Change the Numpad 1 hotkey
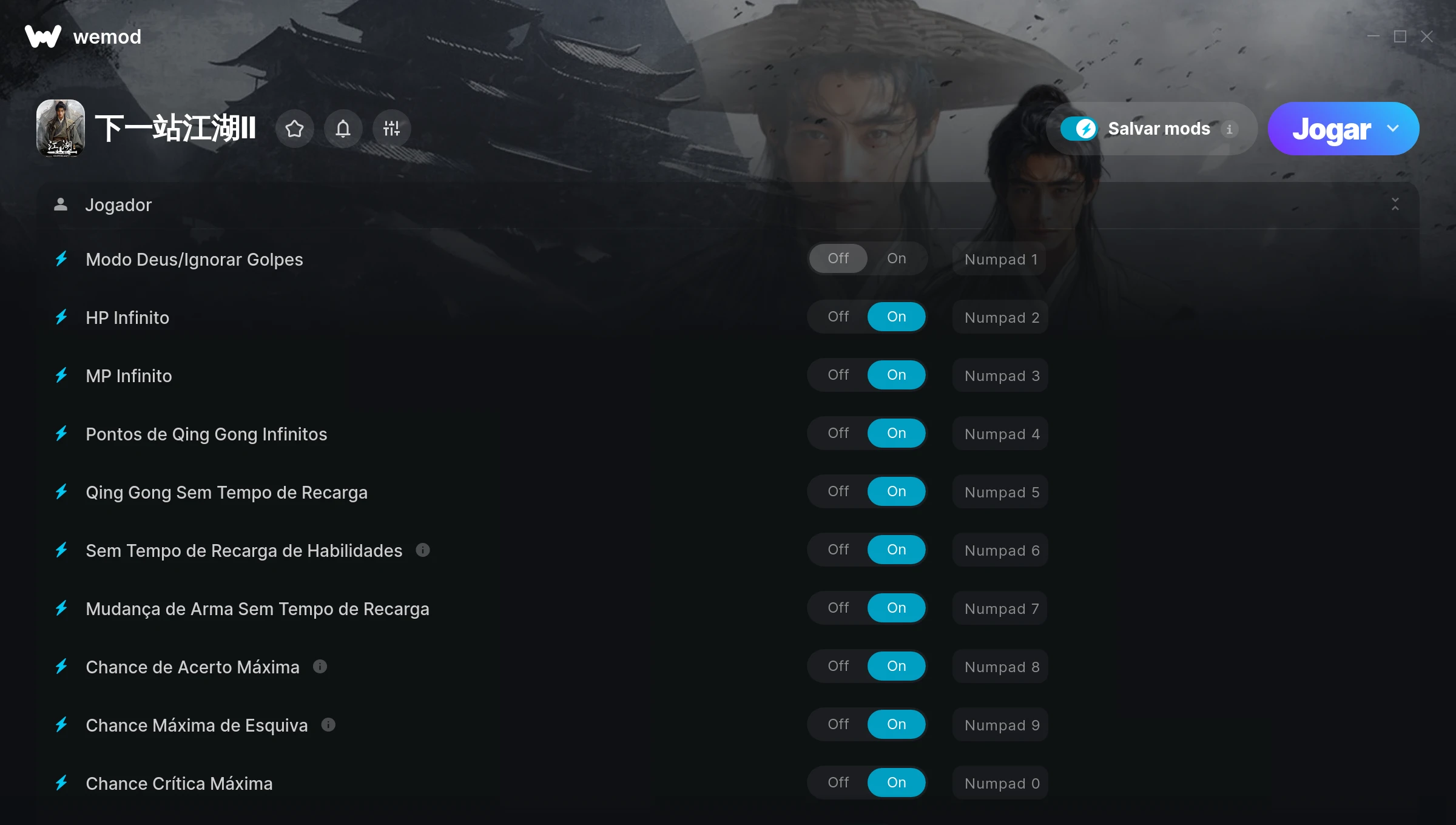 [1000, 259]
